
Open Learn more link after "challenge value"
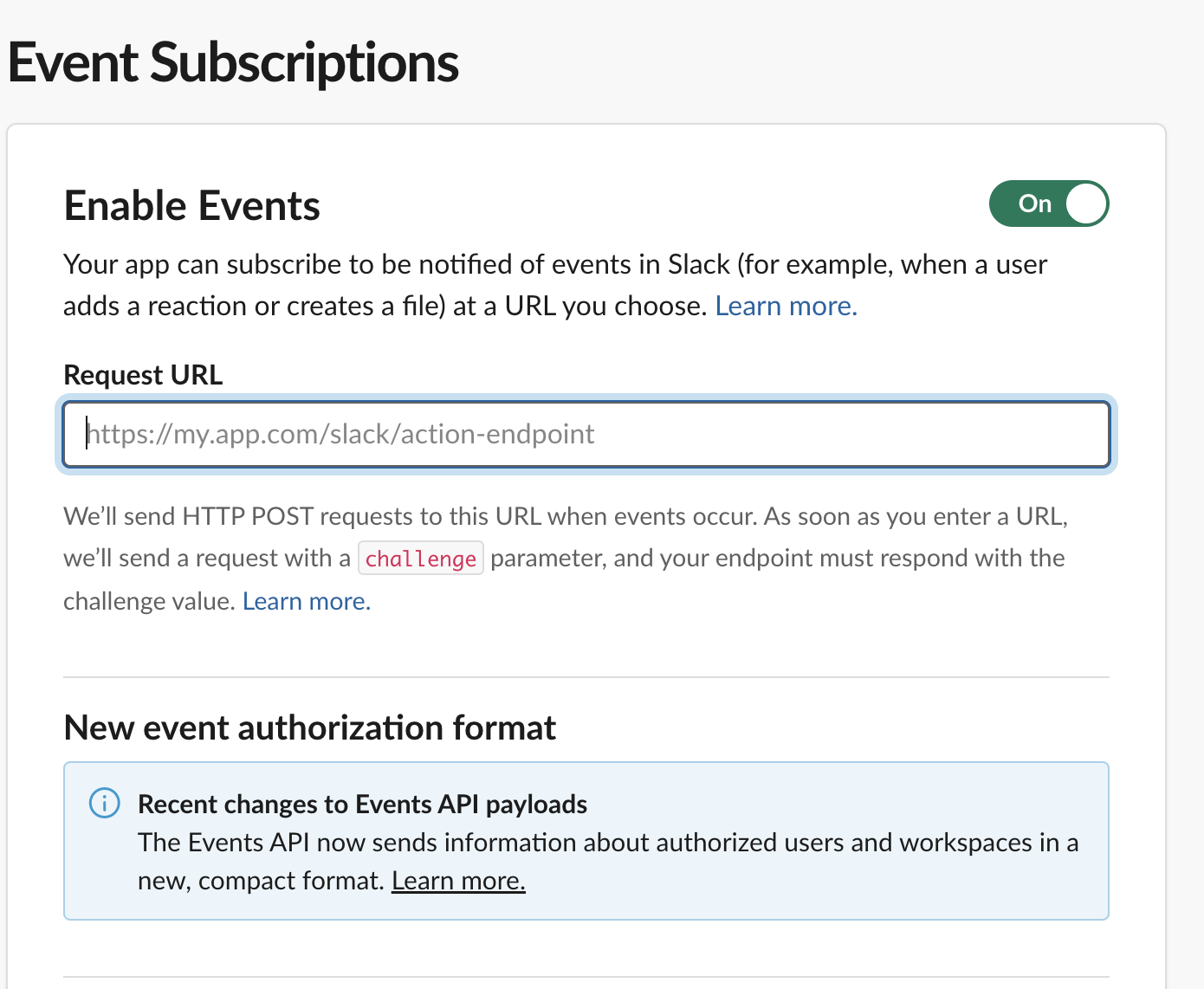coord(307,601)
